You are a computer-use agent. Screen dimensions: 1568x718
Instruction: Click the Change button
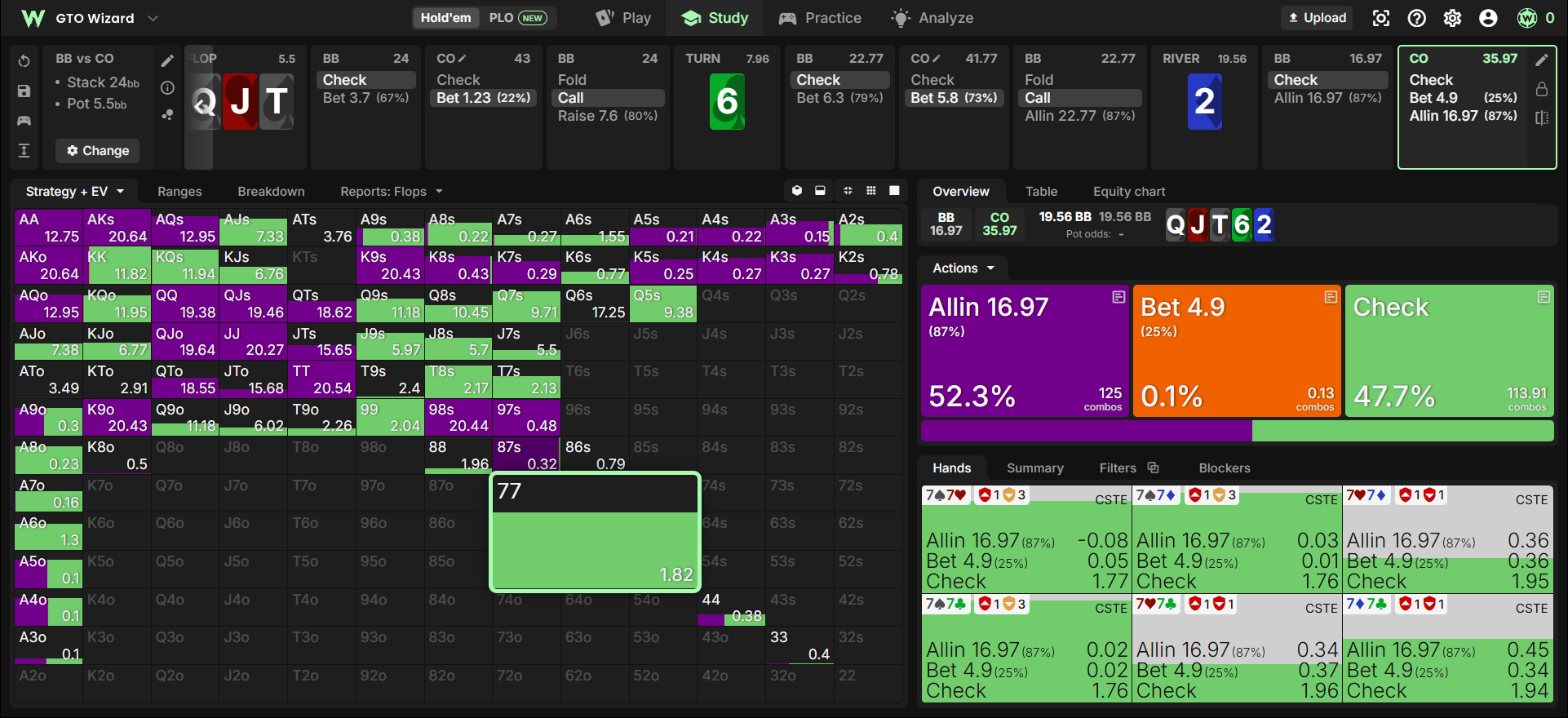pos(98,151)
